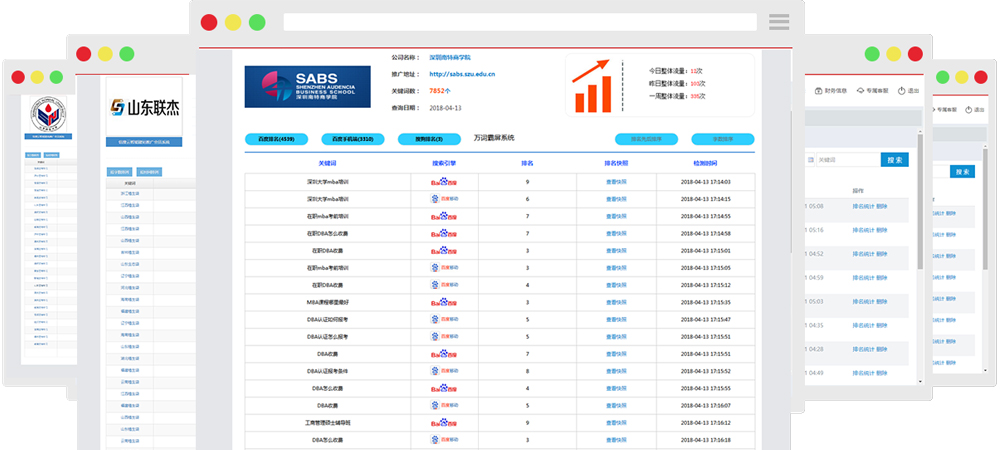
Task: Click the 字数排序 sort button
Action: pos(723,139)
